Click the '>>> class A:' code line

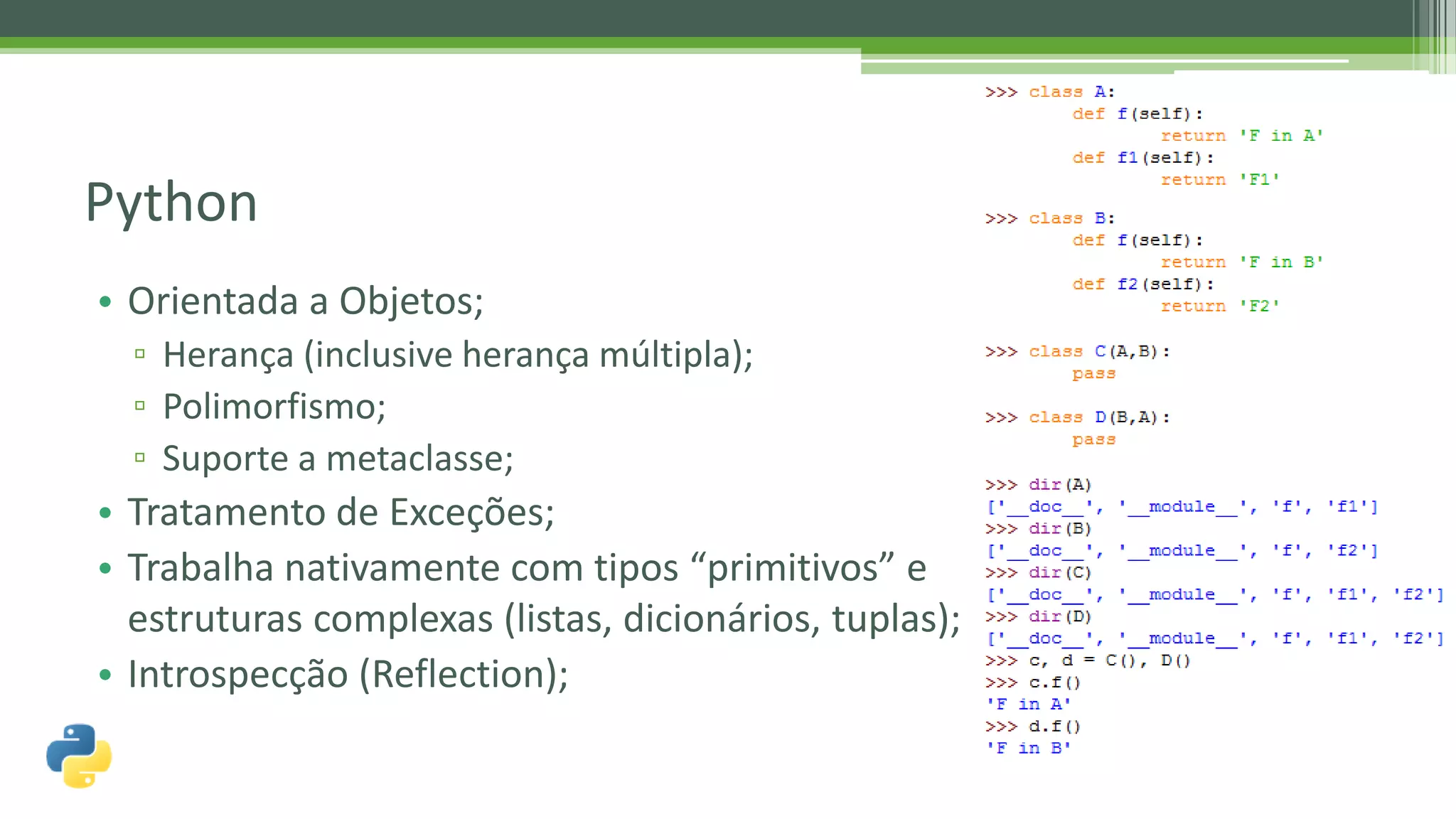(1050, 92)
